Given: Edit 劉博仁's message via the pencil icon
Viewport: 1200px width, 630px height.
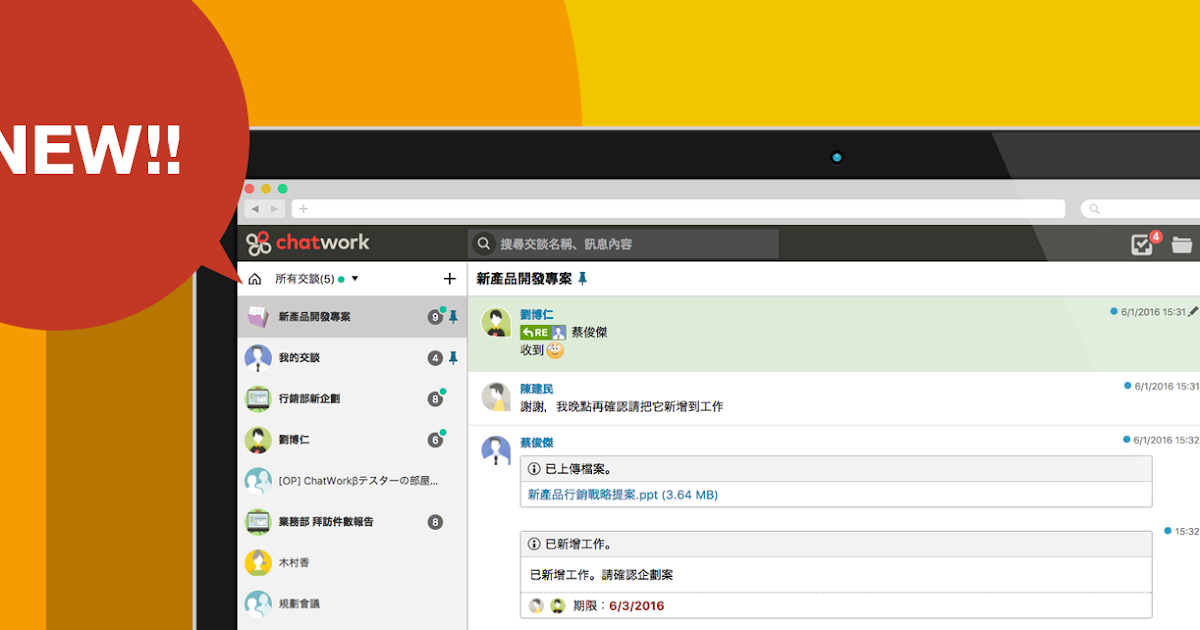Looking at the screenshot, I should tap(1194, 311).
